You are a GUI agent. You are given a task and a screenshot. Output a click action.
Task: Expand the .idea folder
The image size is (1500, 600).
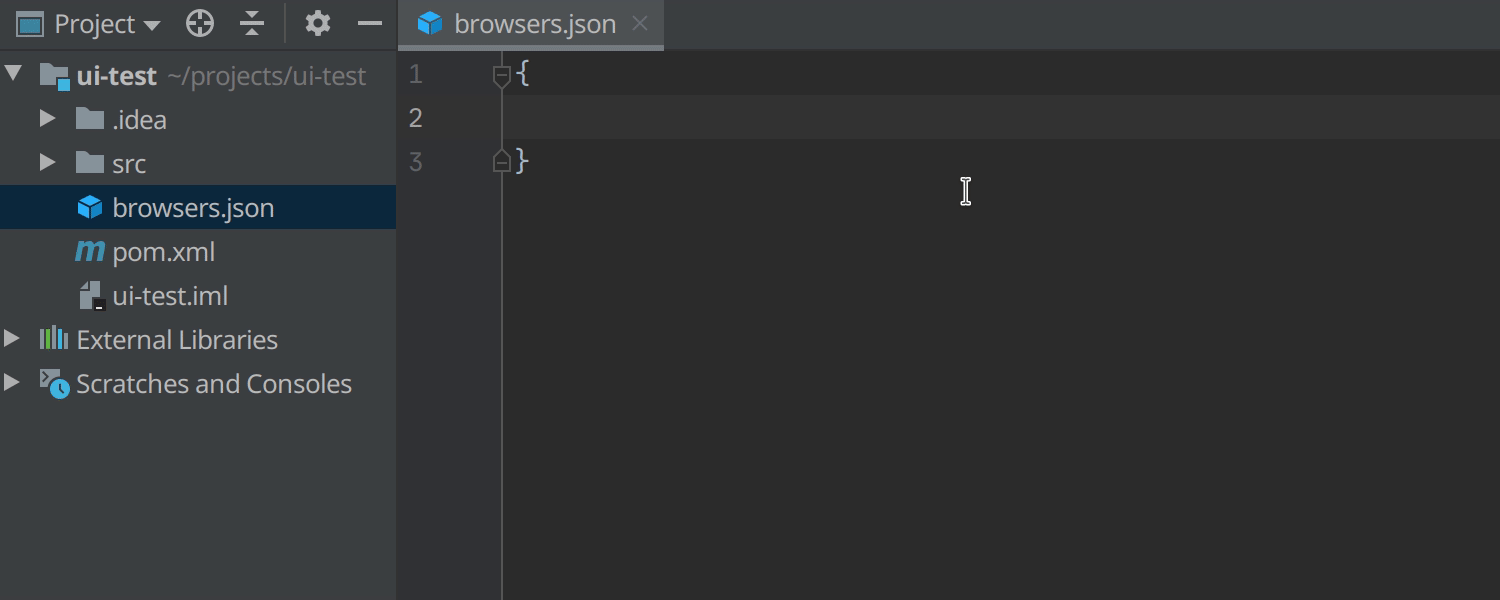(x=47, y=118)
